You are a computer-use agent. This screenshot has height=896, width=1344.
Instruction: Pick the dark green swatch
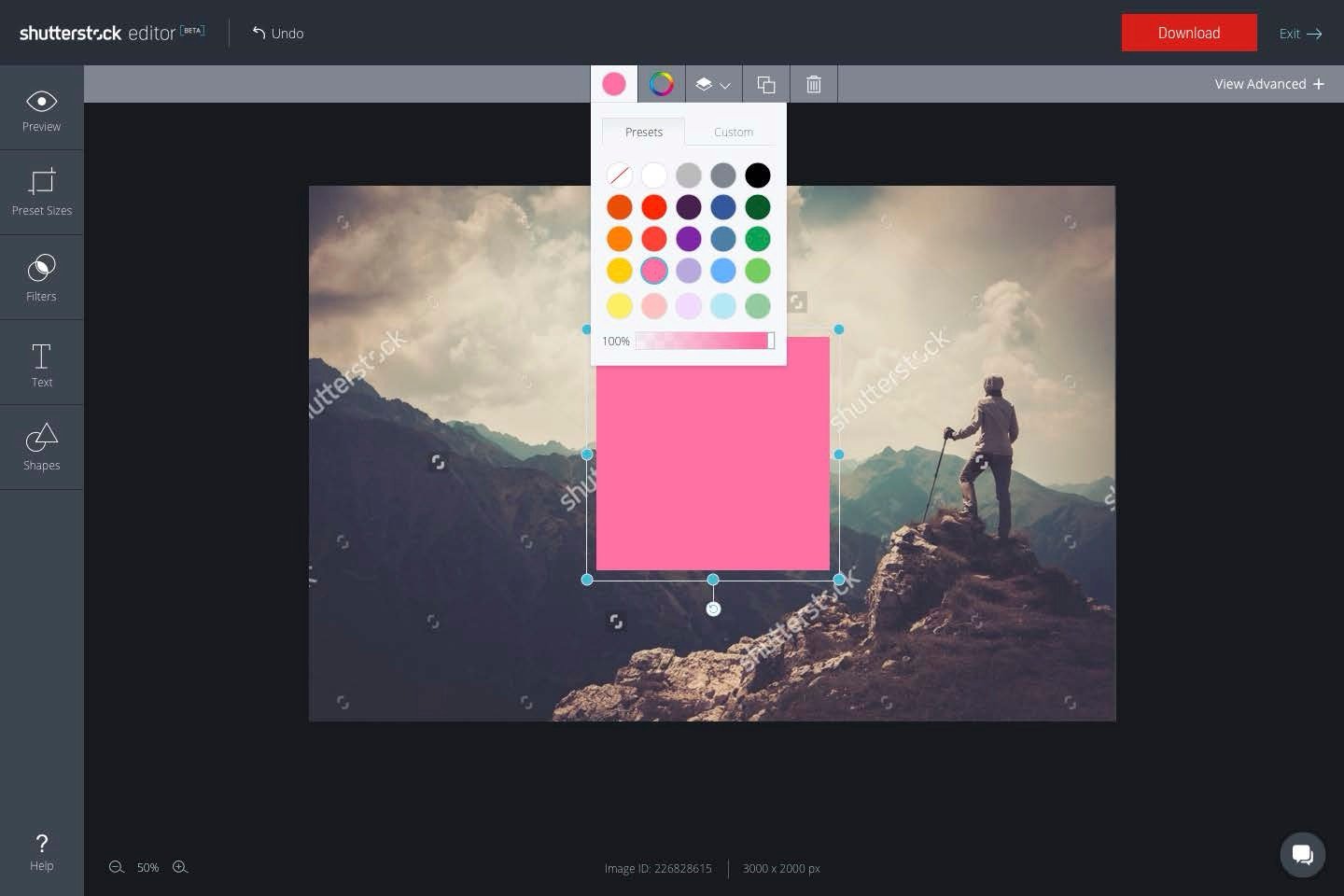[x=758, y=207]
